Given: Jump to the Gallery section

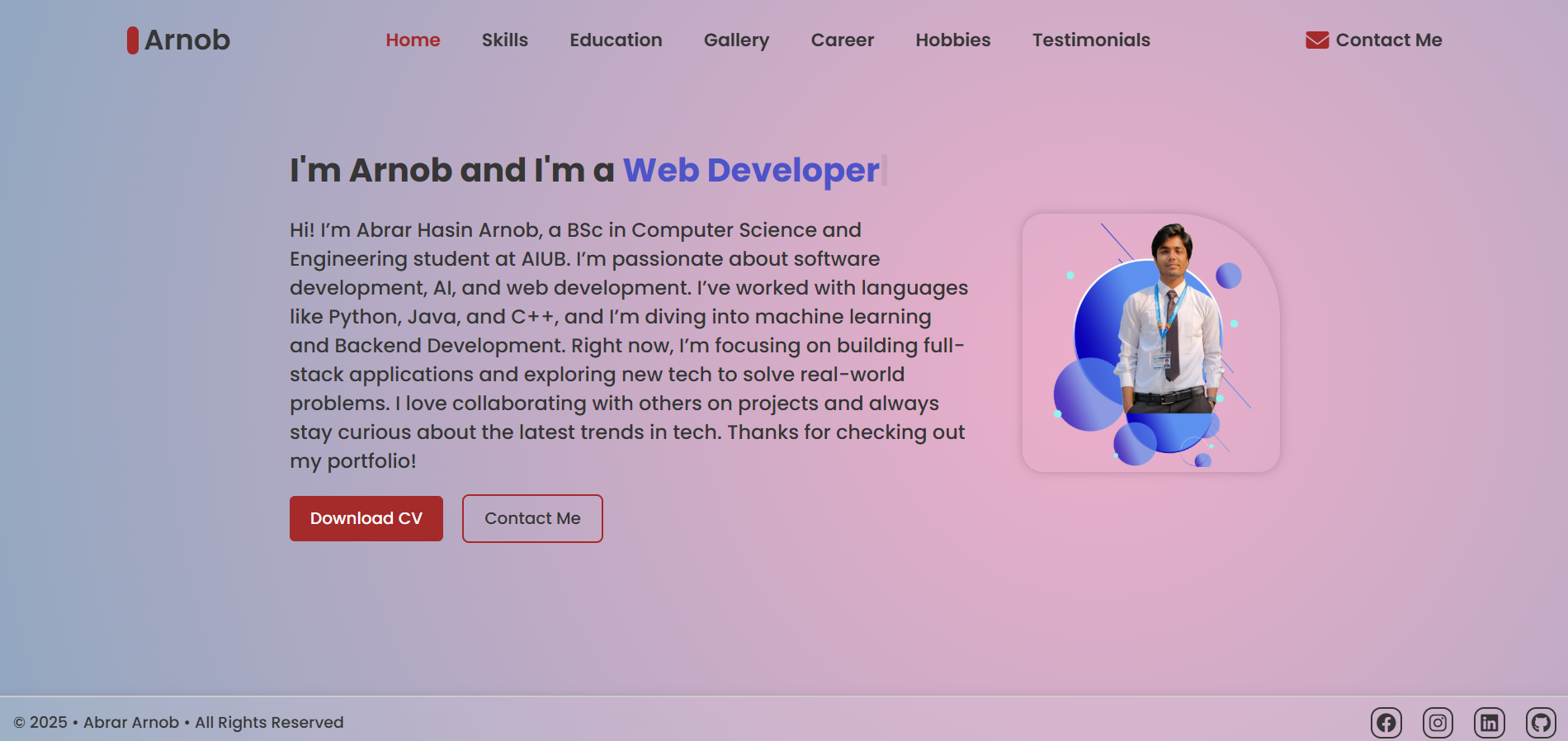Looking at the screenshot, I should (x=736, y=40).
